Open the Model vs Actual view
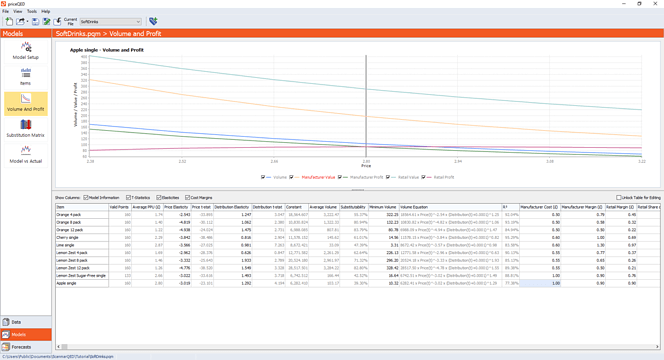 pos(26,155)
